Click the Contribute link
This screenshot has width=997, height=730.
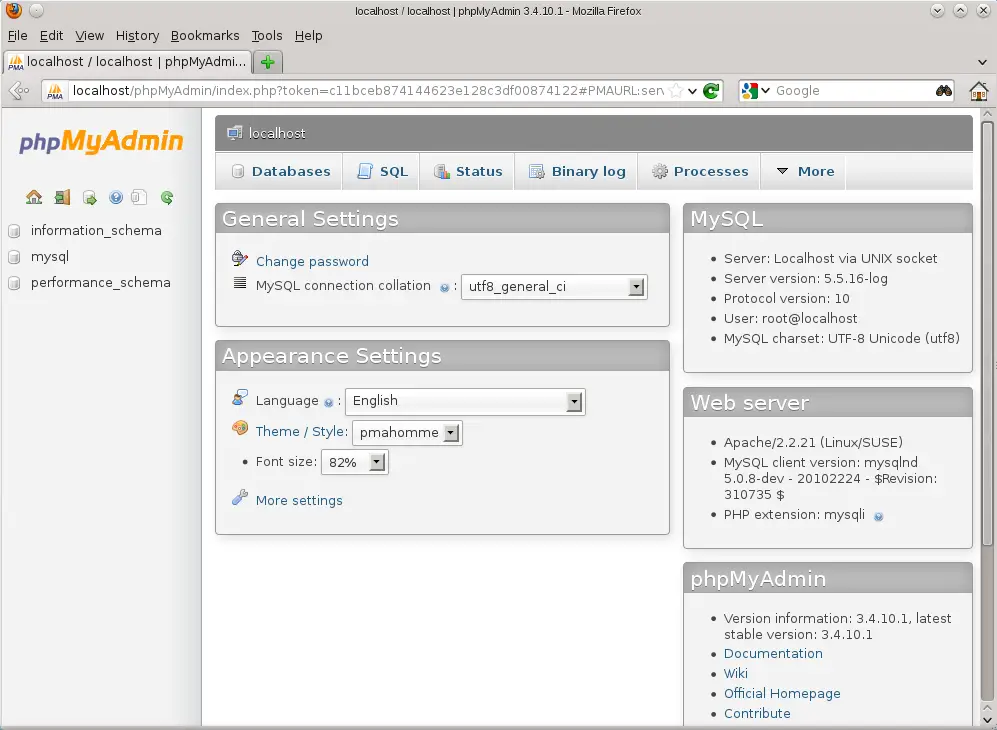click(x=757, y=713)
